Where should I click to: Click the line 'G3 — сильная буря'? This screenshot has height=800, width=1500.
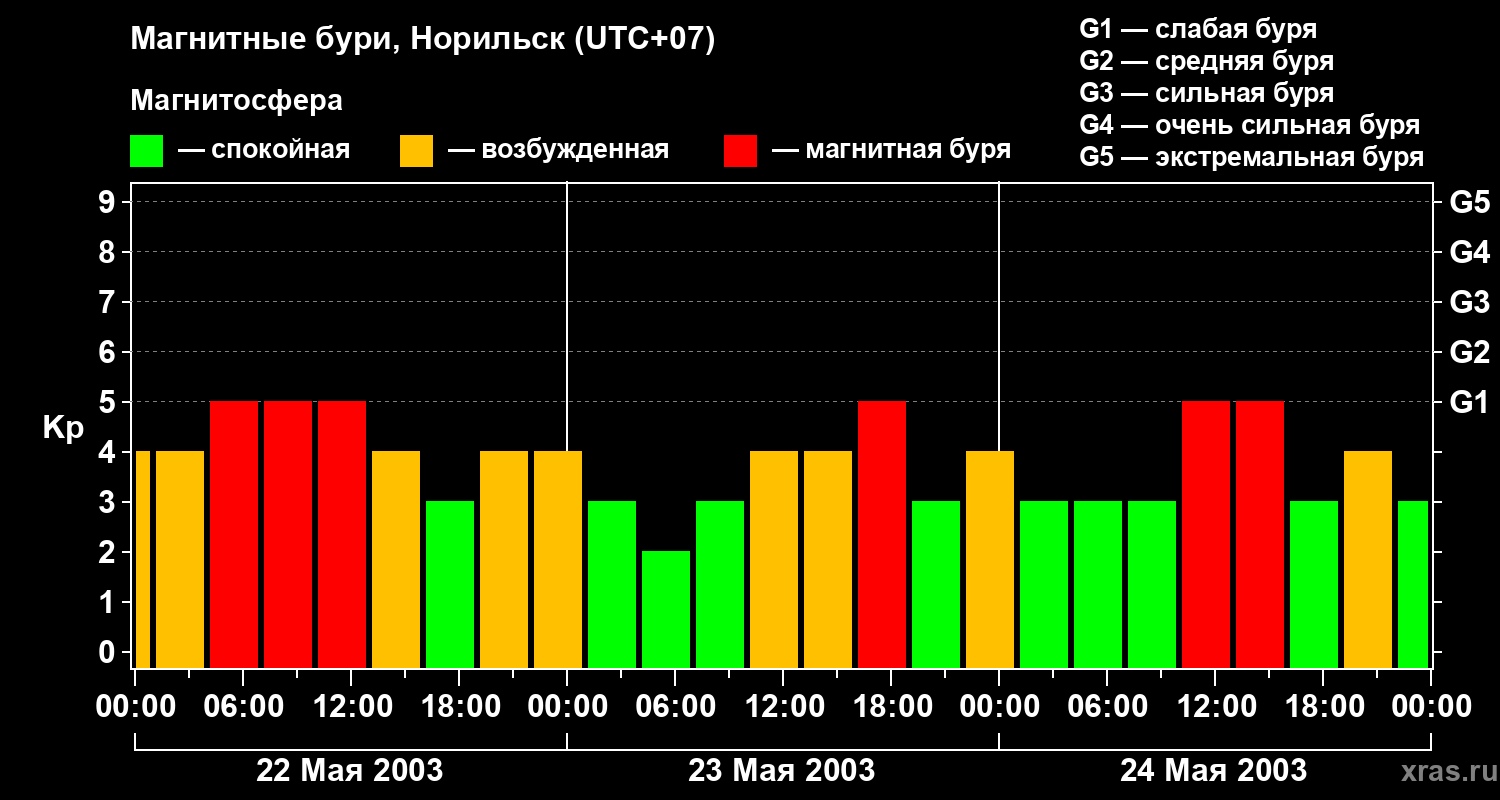[1207, 93]
